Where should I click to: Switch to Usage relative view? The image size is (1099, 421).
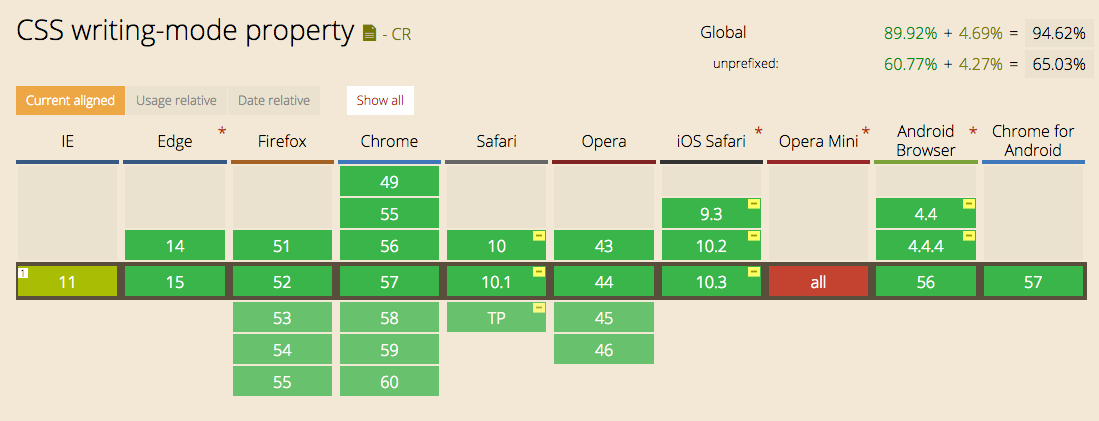pos(176,100)
